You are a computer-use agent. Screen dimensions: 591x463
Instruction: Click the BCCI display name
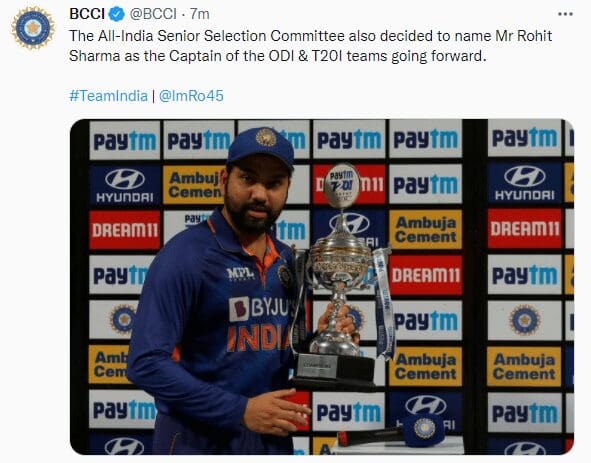(x=87, y=14)
